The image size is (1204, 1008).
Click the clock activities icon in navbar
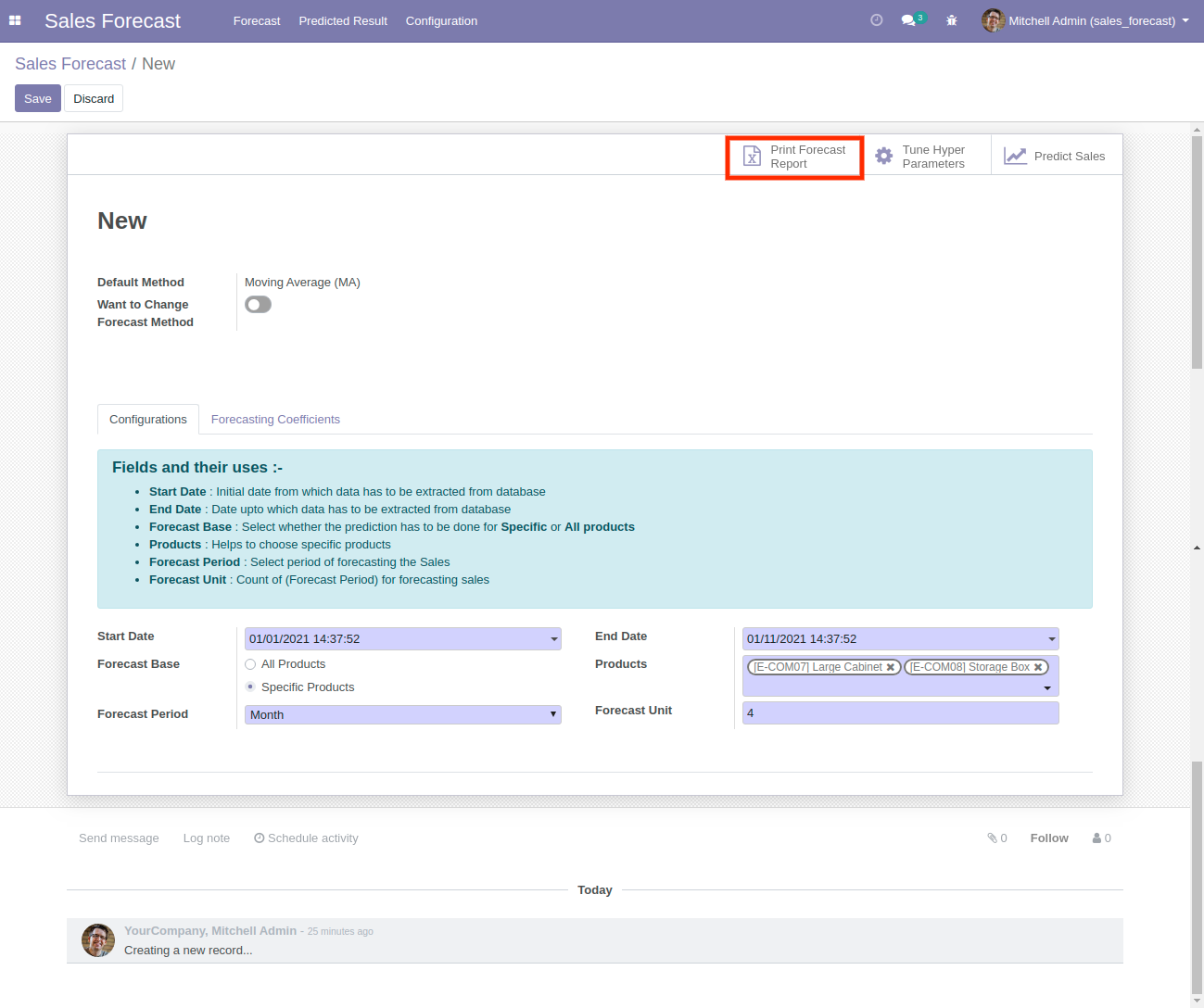(x=876, y=20)
